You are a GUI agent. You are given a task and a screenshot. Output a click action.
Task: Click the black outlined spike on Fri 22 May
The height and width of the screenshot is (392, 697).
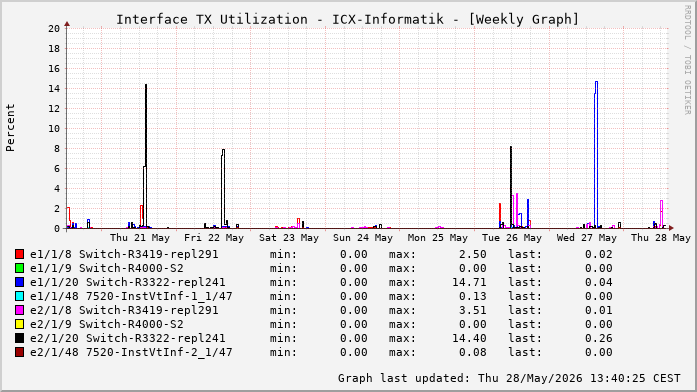click(x=223, y=188)
